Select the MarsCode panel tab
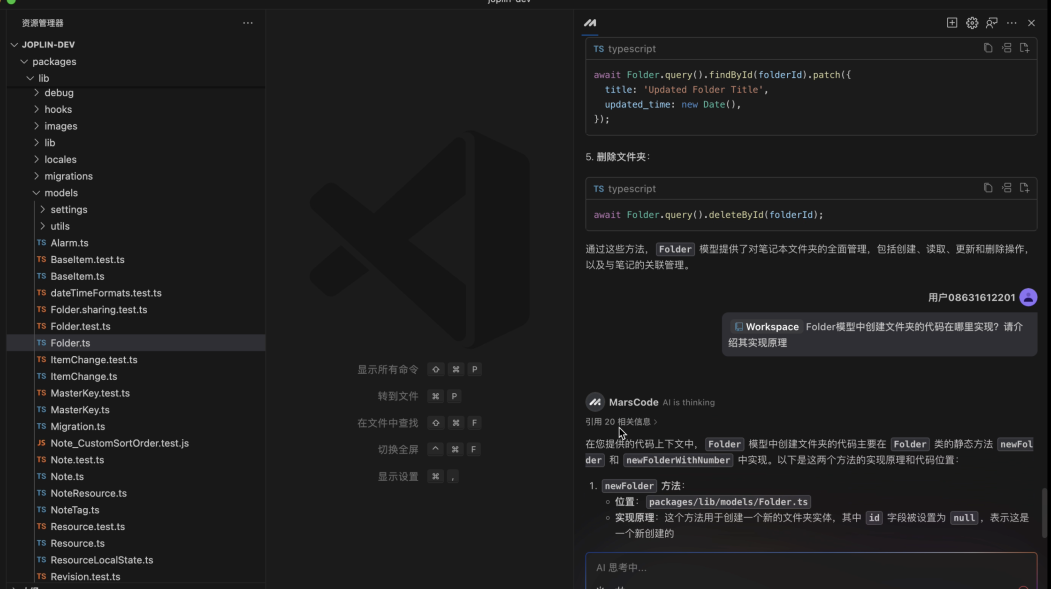 [x=590, y=23]
